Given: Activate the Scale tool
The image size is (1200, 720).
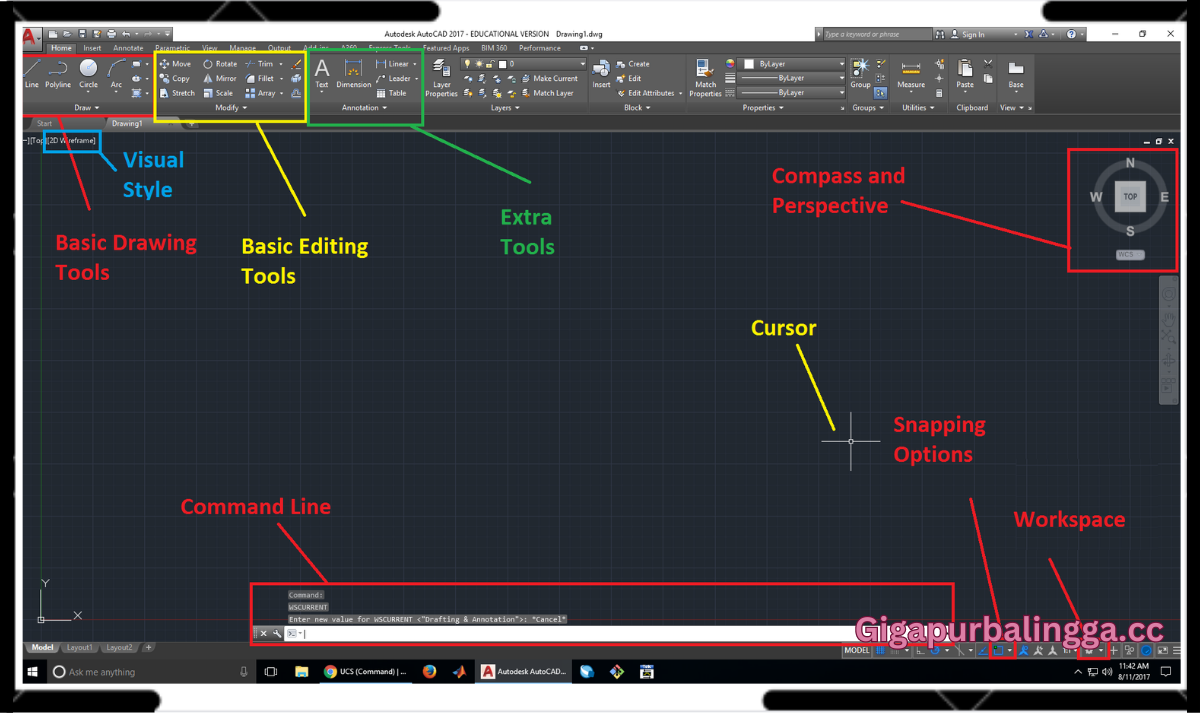Looking at the screenshot, I should 218,93.
